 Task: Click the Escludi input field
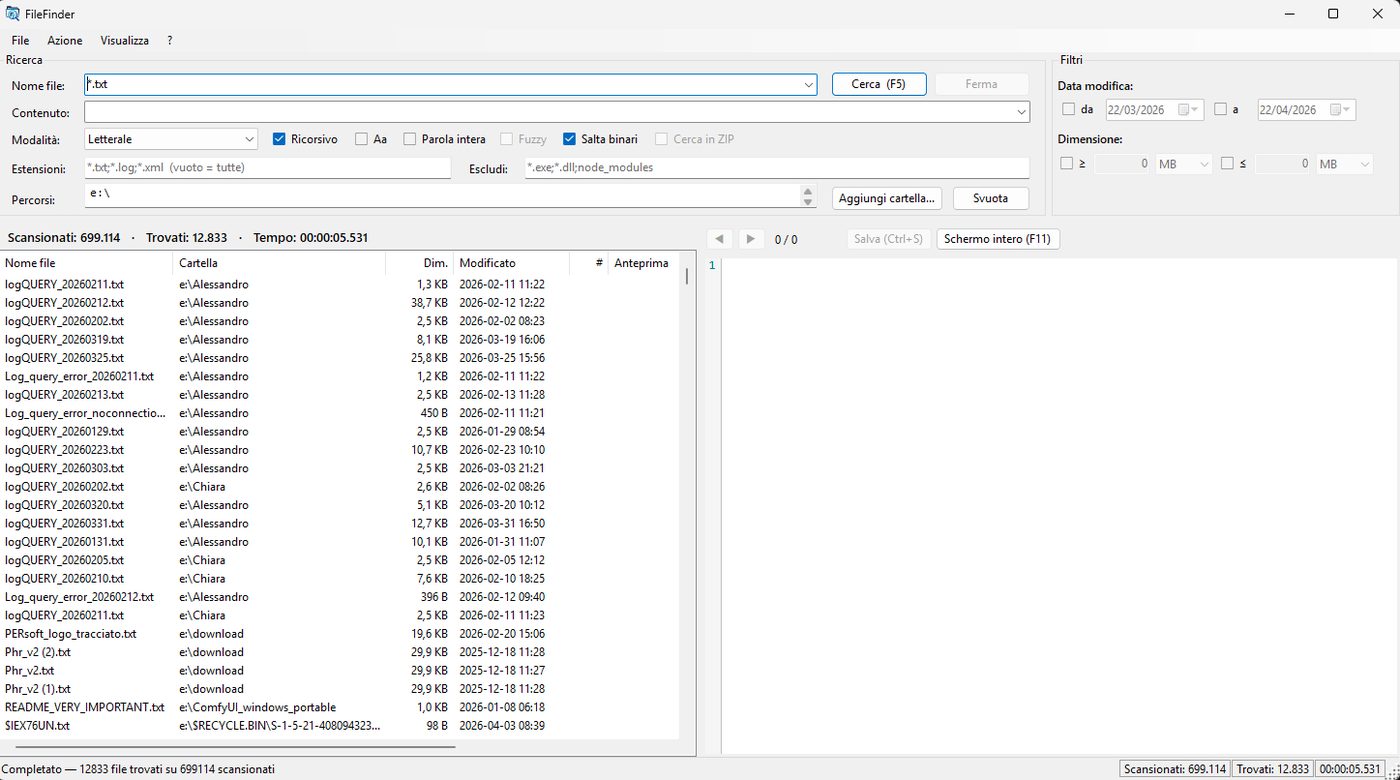(x=776, y=168)
